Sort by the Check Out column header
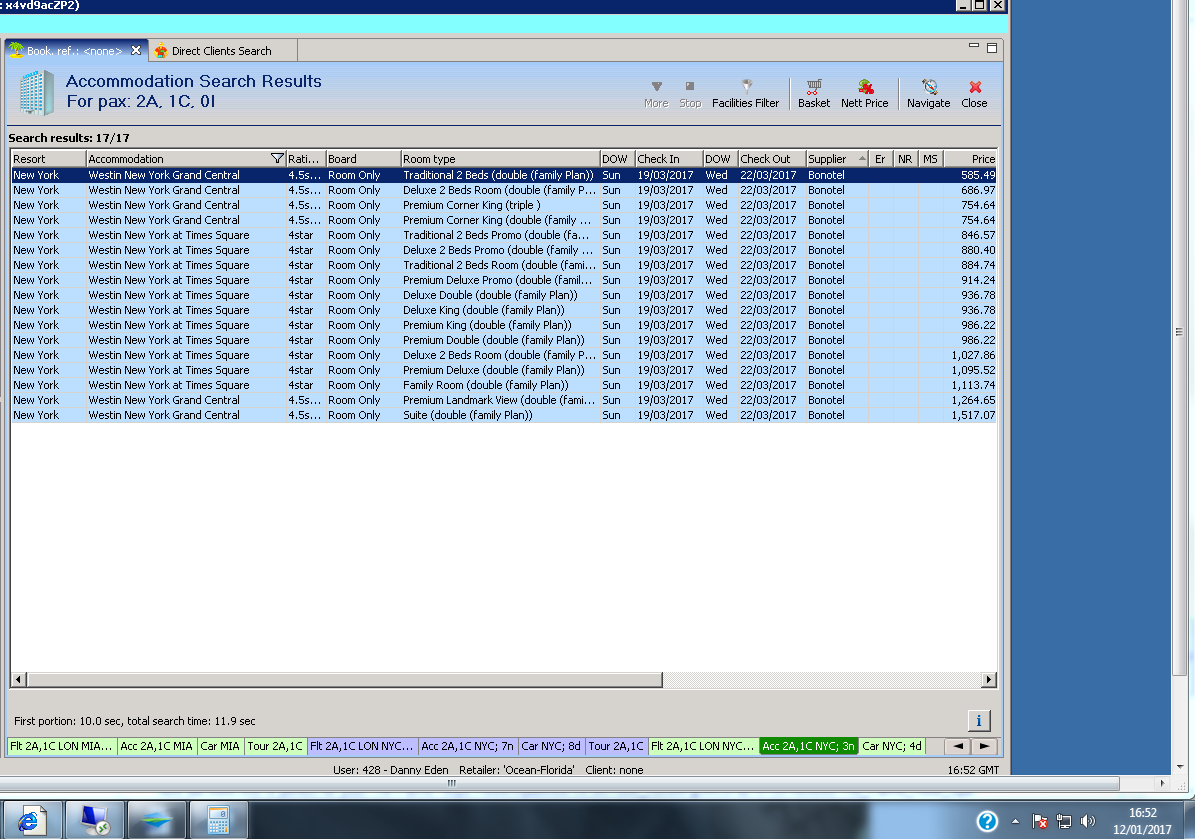The height and width of the screenshot is (839, 1195). [771, 159]
